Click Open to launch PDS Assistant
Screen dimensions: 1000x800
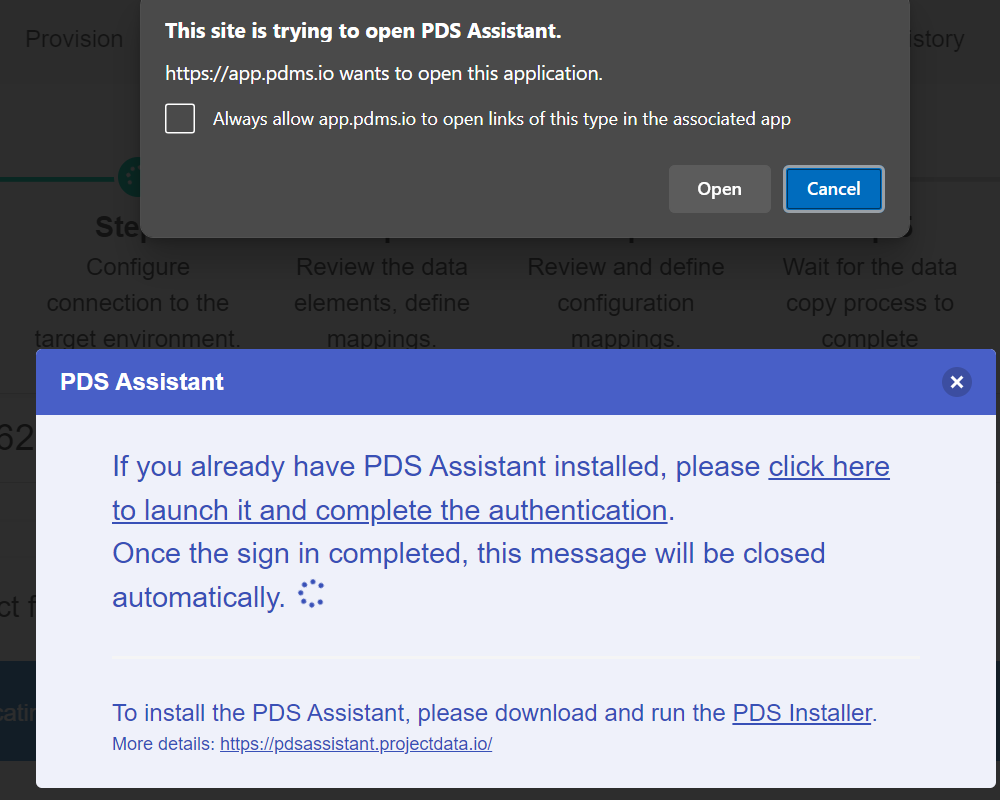[719, 188]
